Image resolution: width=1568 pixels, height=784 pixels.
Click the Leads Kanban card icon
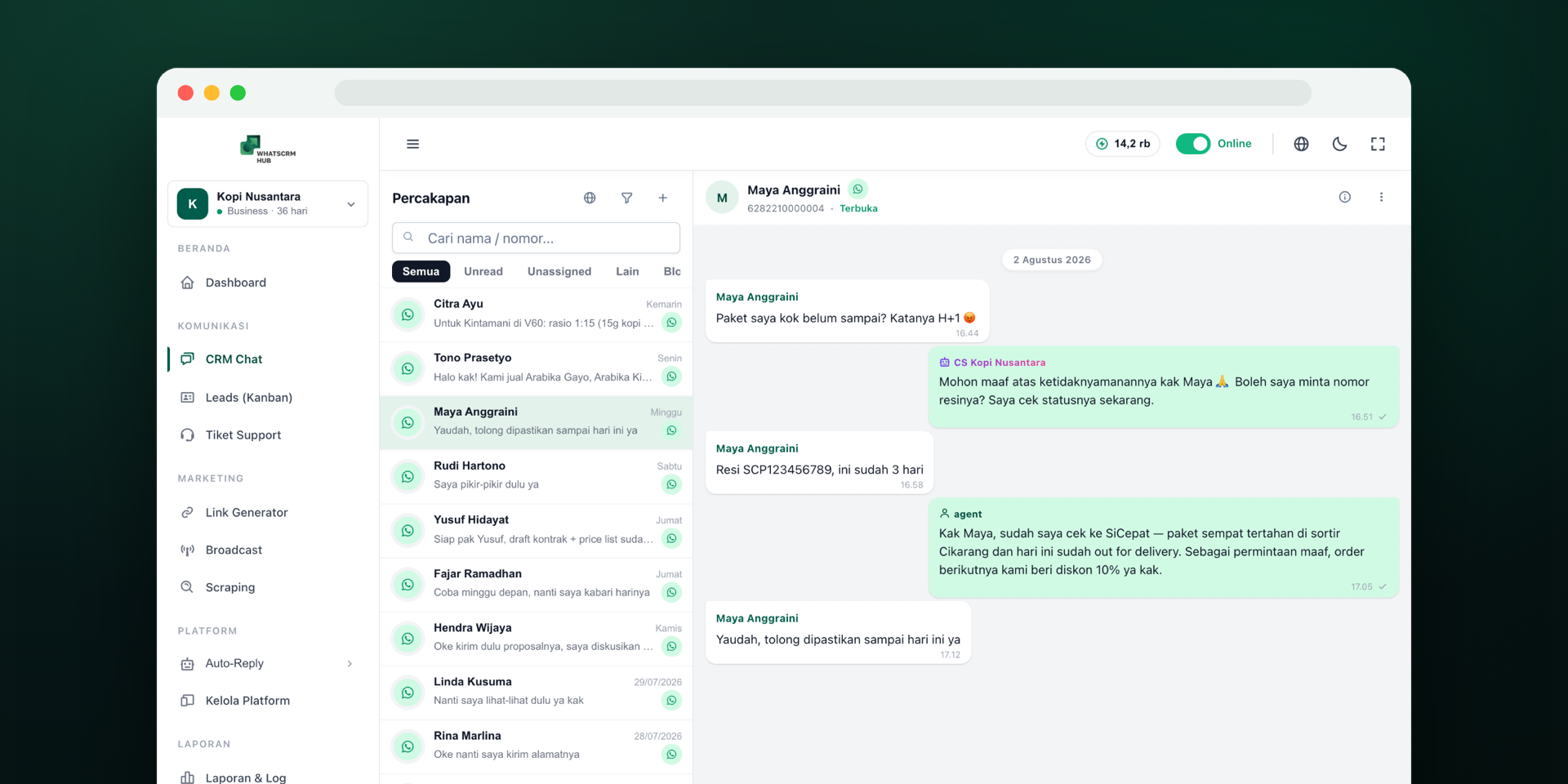click(x=187, y=398)
